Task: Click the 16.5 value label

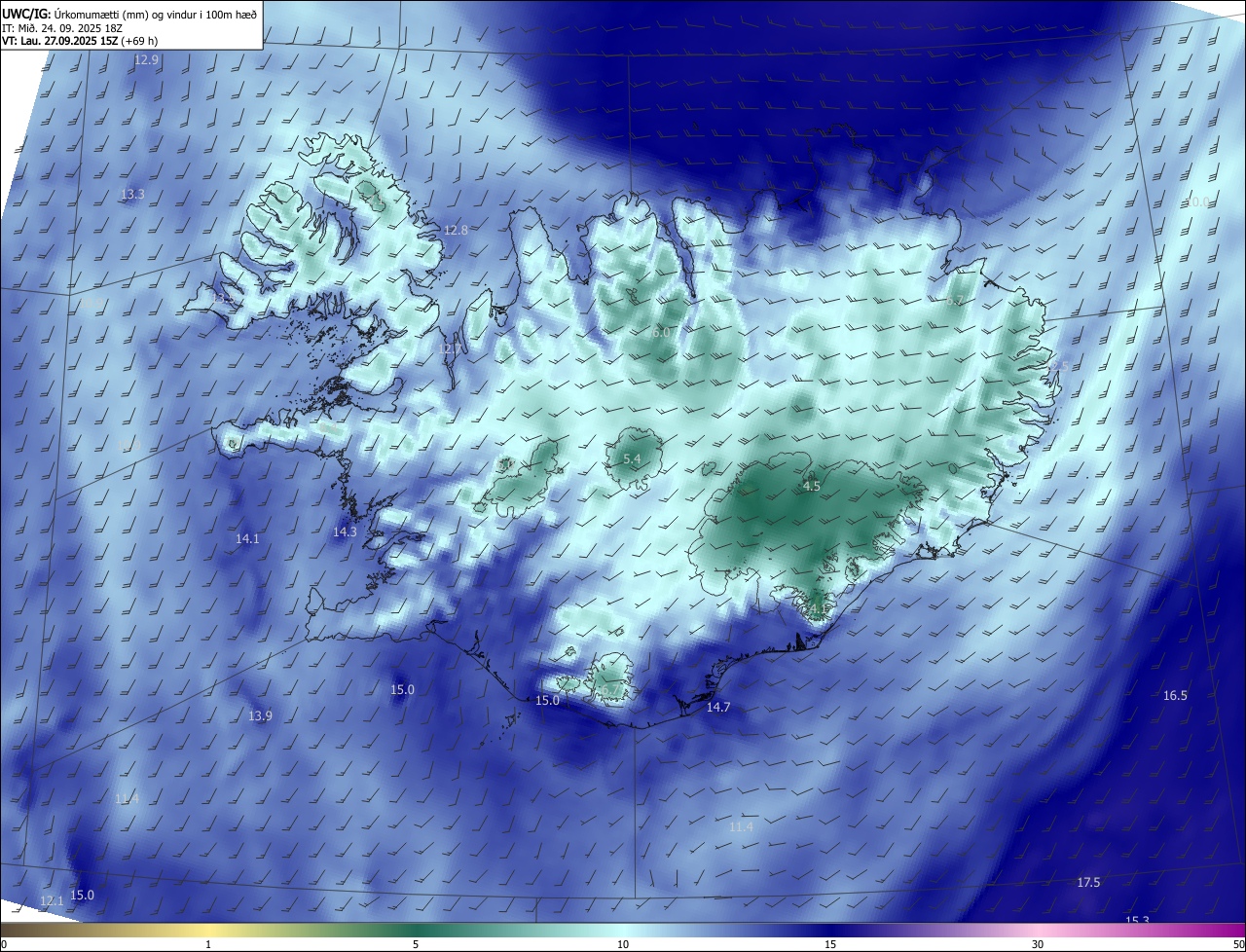Action: tap(1175, 696)
